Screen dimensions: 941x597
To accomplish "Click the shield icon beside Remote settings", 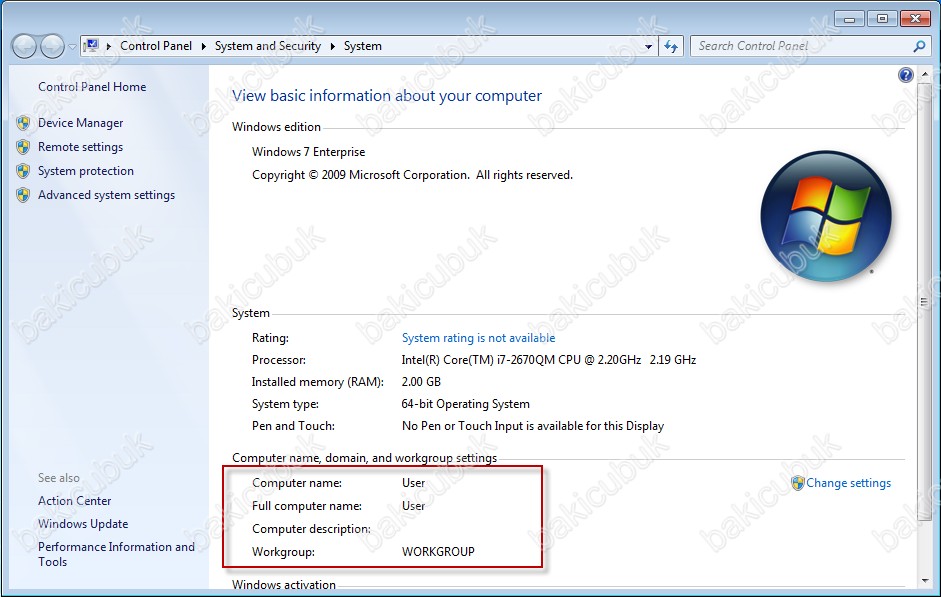I will (x=23, y=148).
